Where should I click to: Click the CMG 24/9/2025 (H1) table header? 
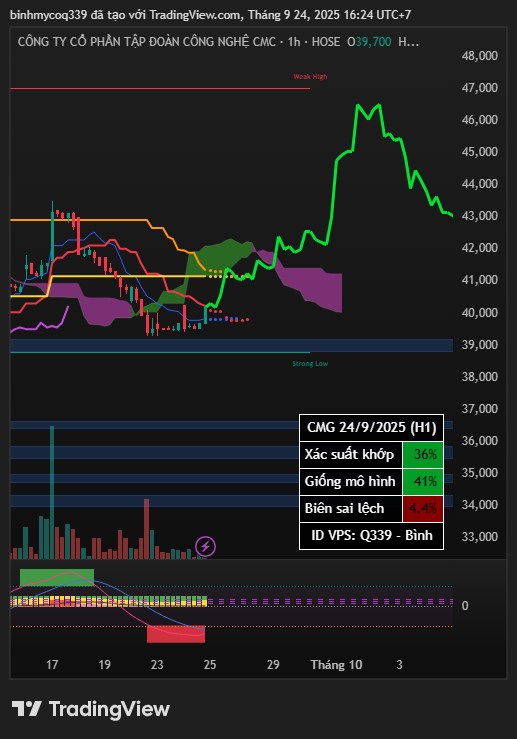(x=371, y=427)
